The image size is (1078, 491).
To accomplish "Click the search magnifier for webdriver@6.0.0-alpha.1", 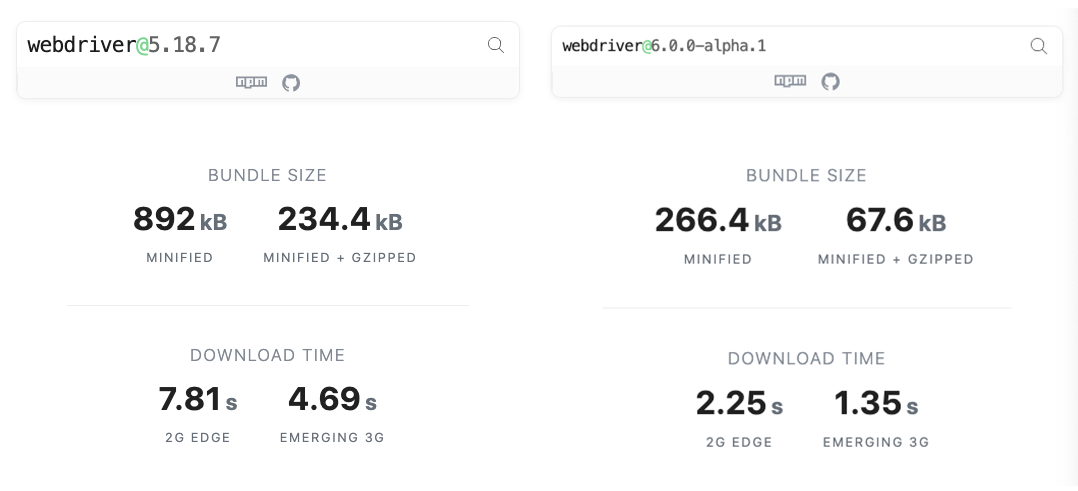I will click(x=1039, y=46).
